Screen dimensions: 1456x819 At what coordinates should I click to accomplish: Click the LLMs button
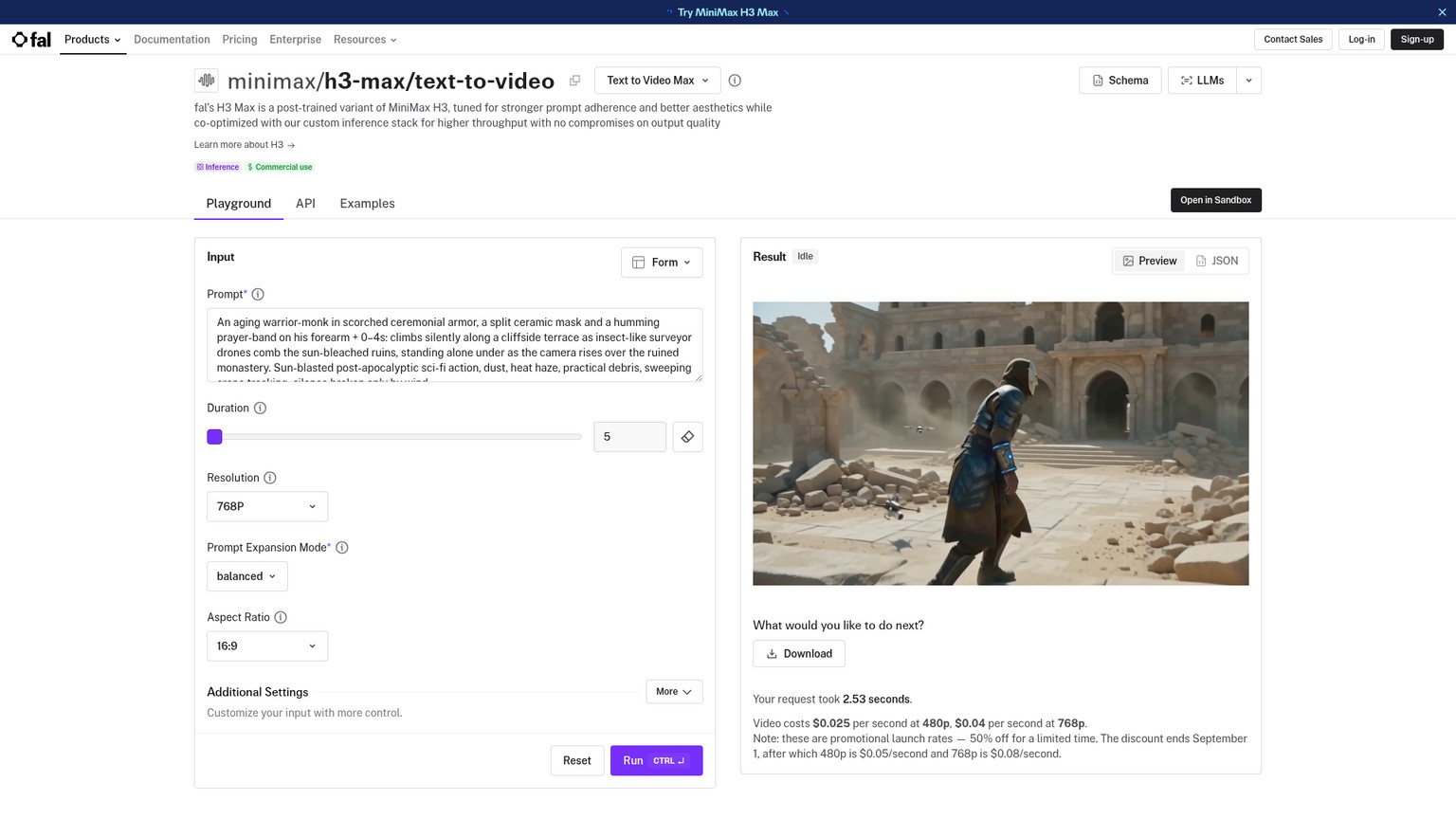coord(1202,81)
